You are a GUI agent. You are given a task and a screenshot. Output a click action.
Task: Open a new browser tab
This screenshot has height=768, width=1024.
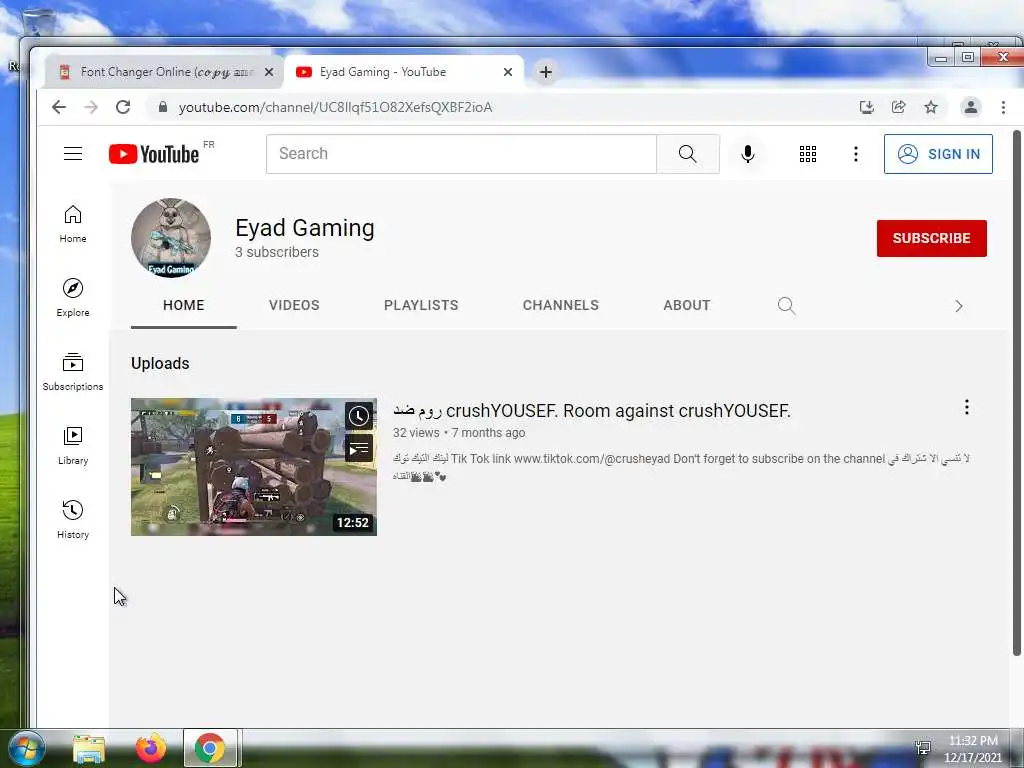point(546,72)
